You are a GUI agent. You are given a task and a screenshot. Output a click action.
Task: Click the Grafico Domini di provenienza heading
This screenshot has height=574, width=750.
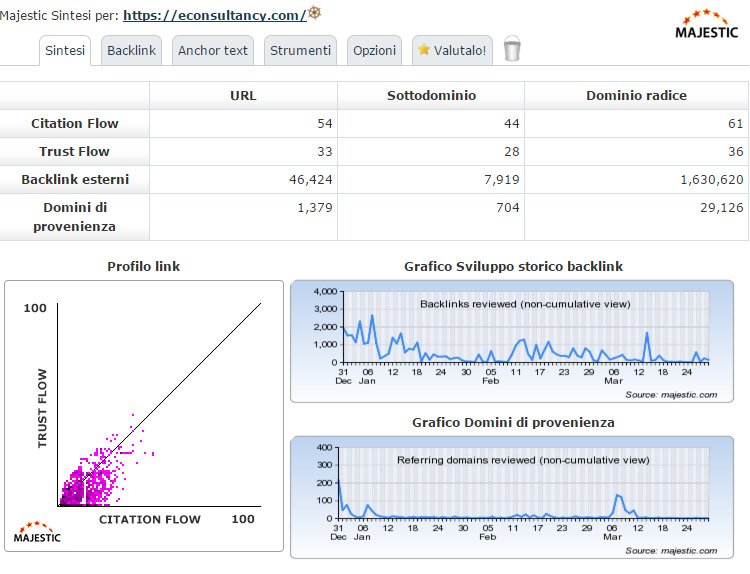(x=513, y=423)
